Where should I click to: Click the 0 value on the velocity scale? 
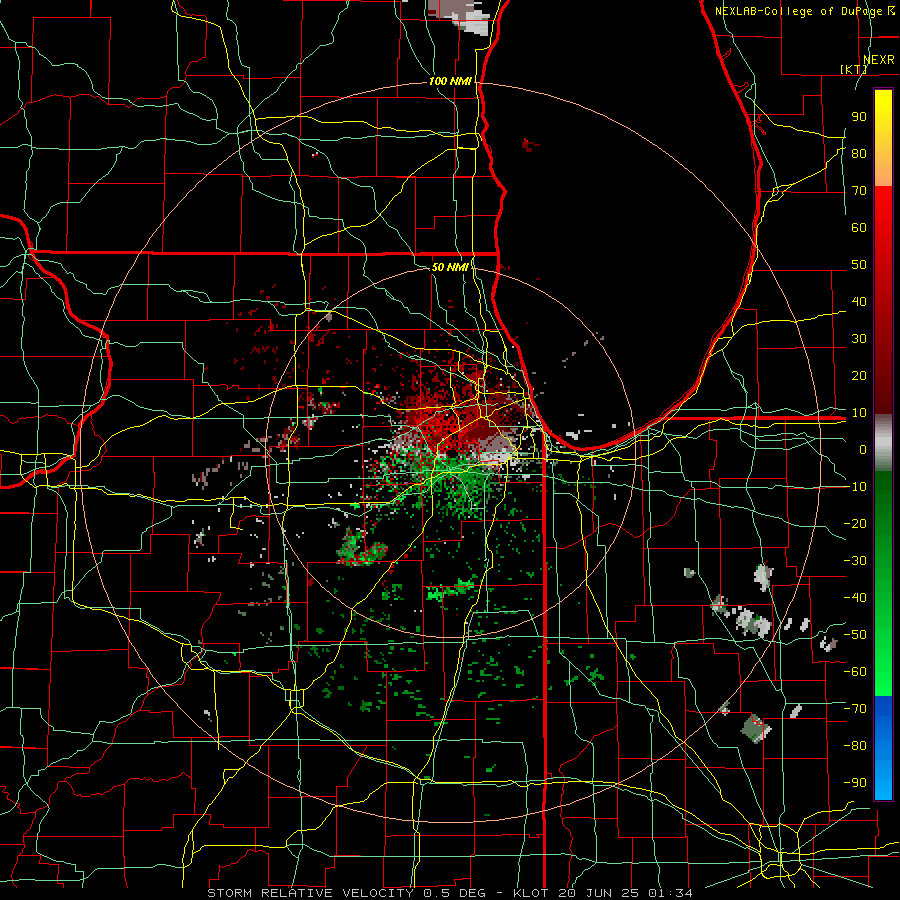pyautogui.click(x=863, y=450)
